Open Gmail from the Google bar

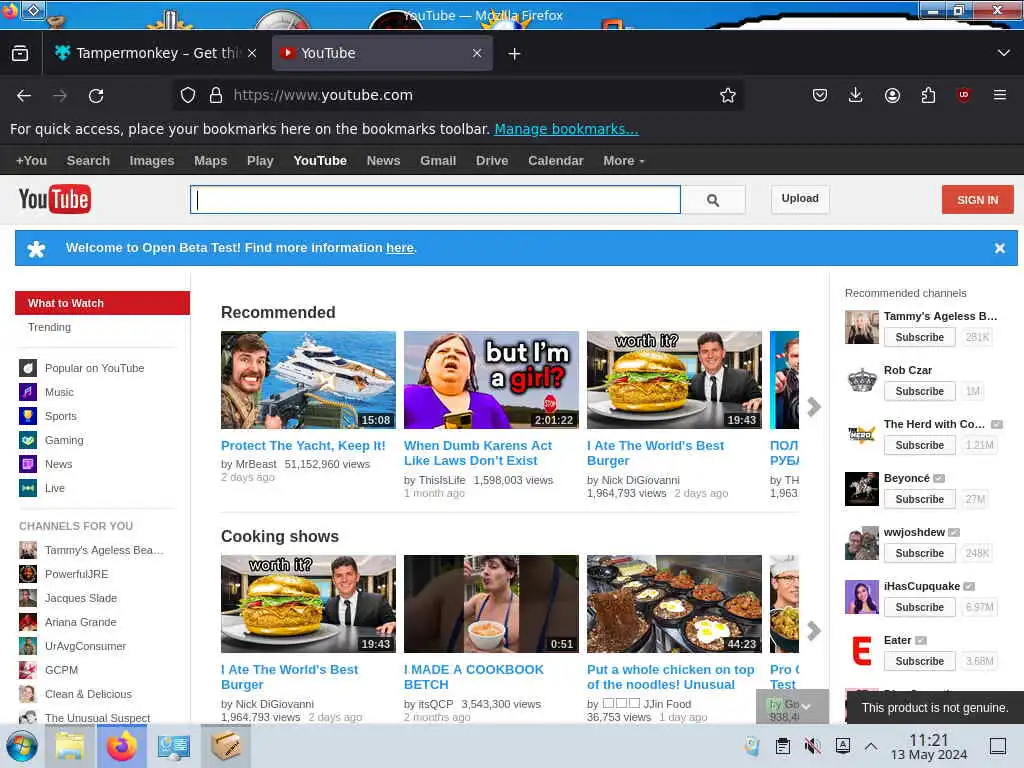[x=438, y=161]
